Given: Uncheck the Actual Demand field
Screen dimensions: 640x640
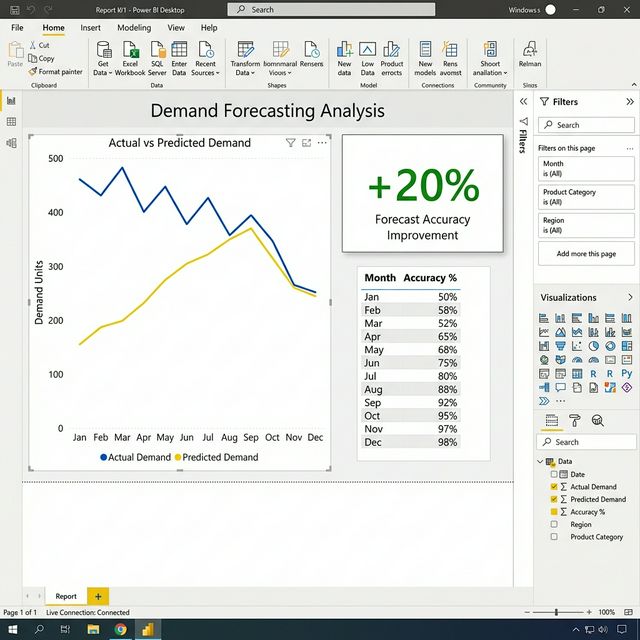Looking at the screenshot, I should tap(554, 487).
